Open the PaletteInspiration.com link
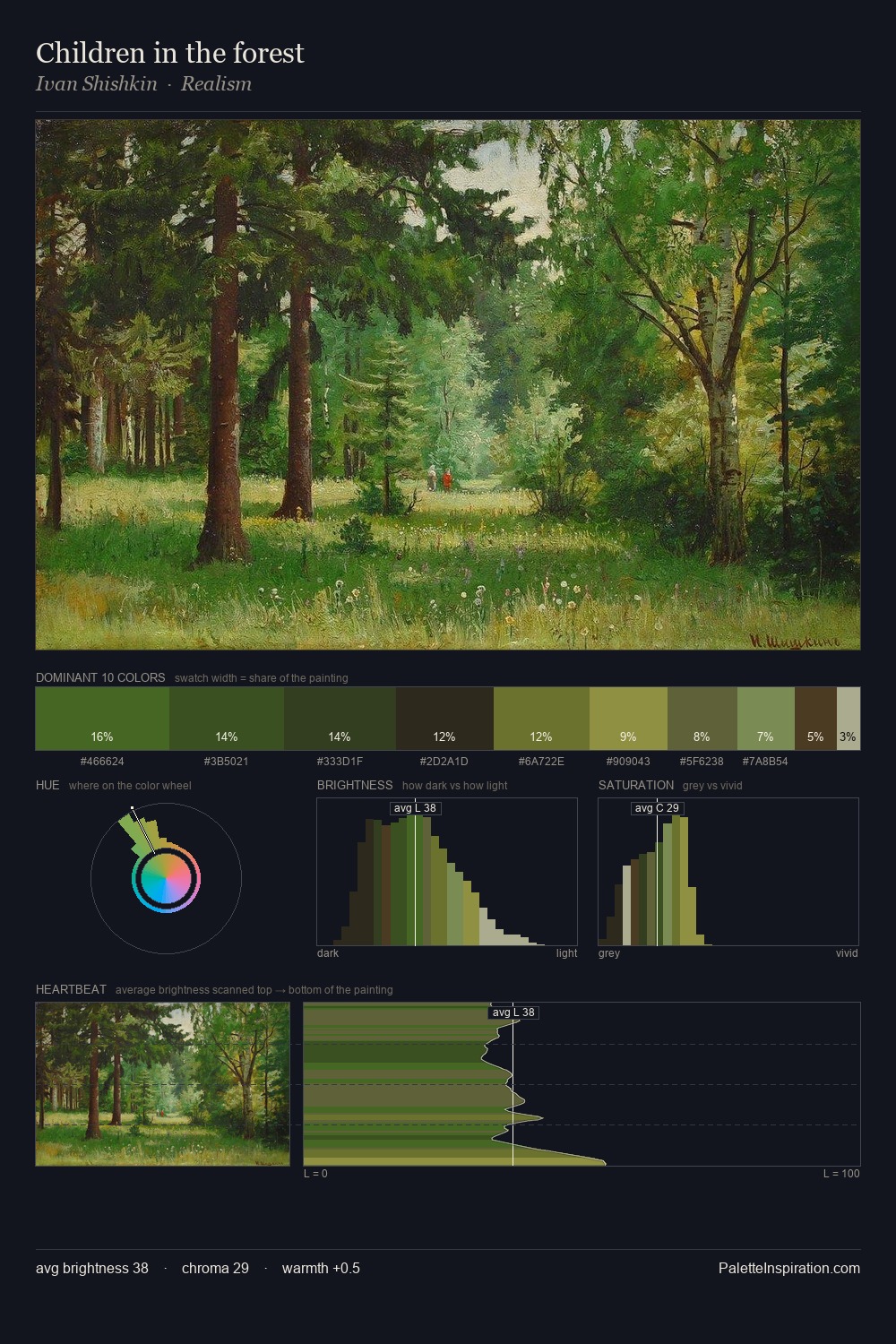This screenshot has height=1344, width=896. pyautogui.click(x=789, y=1268)
